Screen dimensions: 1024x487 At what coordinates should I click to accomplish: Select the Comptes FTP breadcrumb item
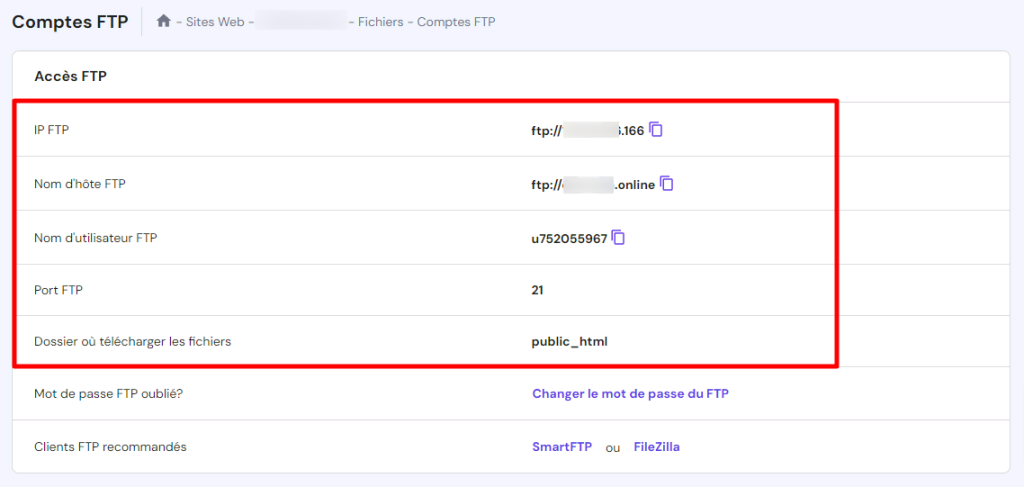pos(456,22)
